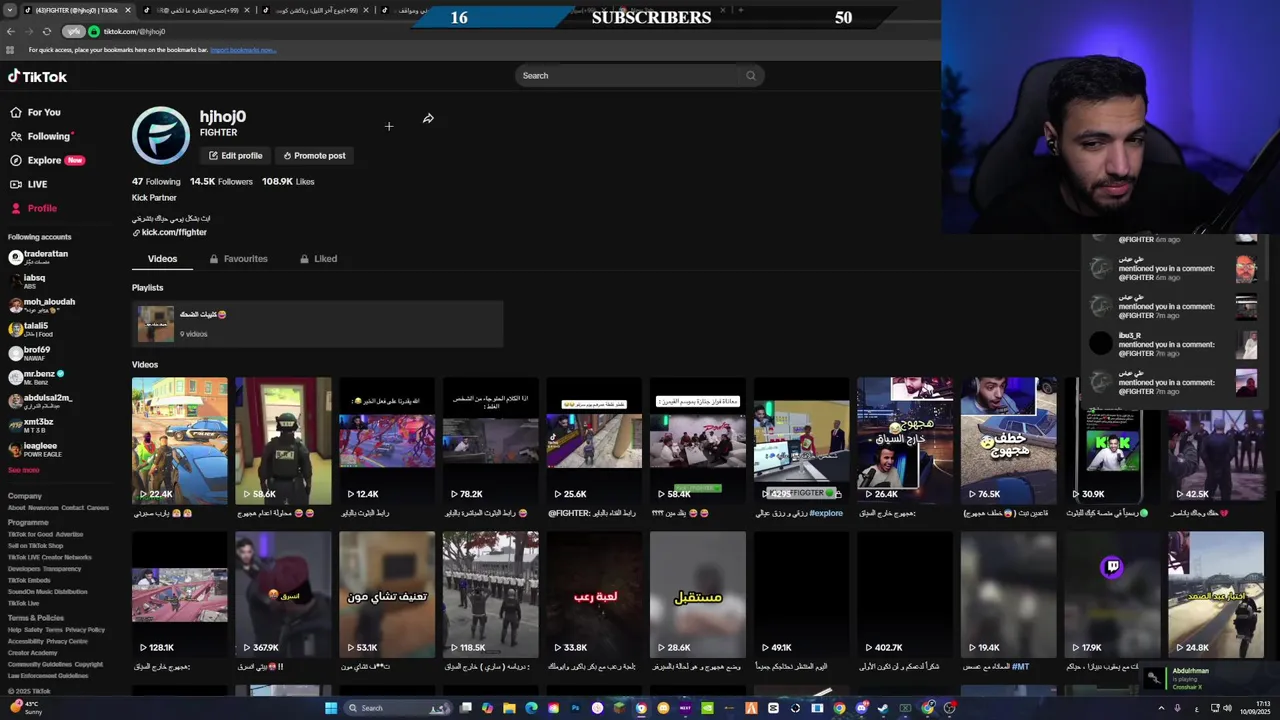Screen dimensions: 1280x720
Task: Click the Windows taskbar search box
Action: click(398, 708)
